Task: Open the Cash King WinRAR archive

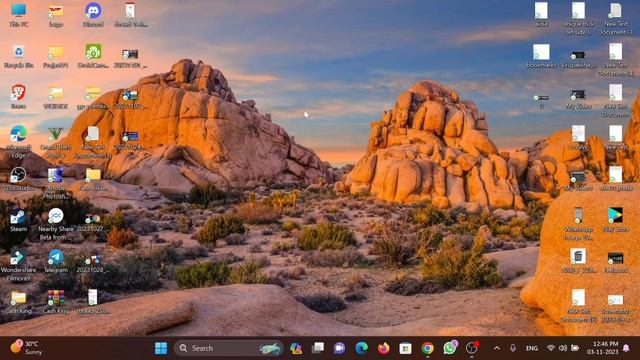Action: coord(56,302)
